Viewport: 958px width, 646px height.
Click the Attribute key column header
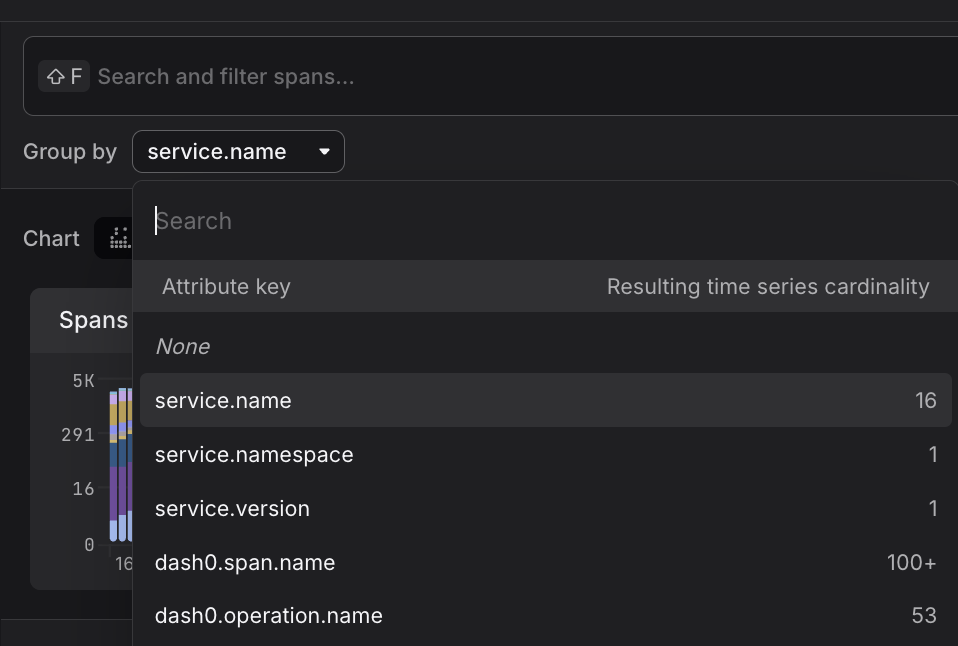point(226,287)
